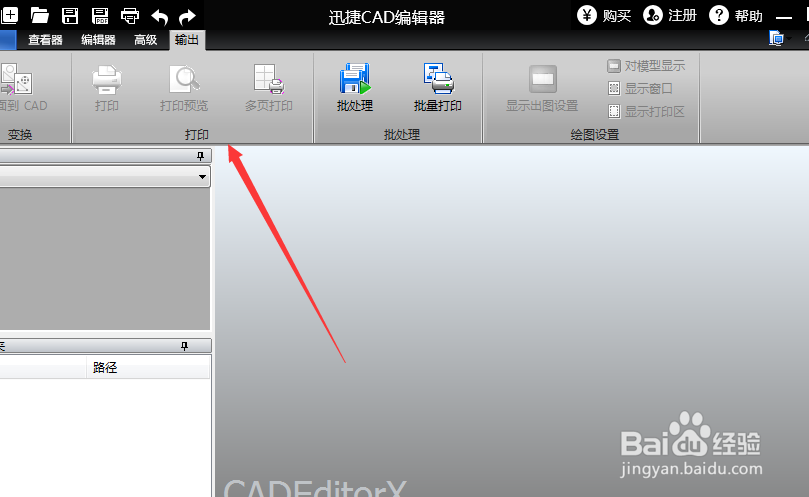The image size is (809, 497).
Task: Toggle the 显示打印区 option
Action: (646, 111)
